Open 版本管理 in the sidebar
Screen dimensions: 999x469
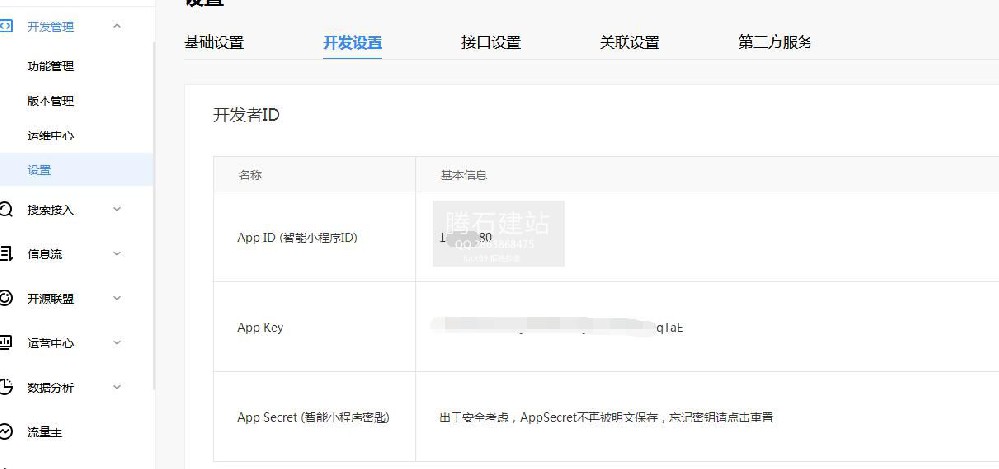pos(50,101)
